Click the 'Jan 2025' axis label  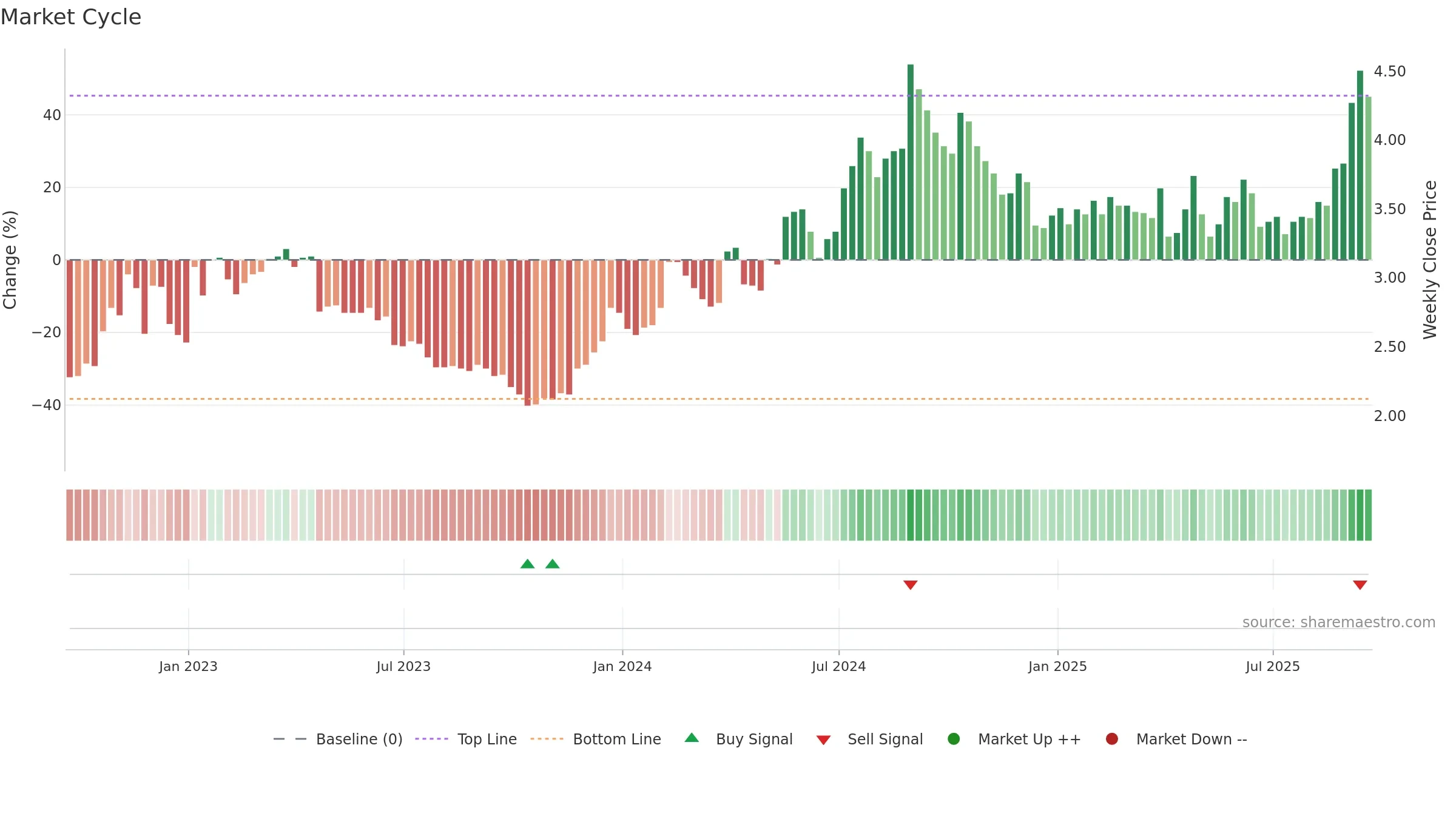(1057, 667)
